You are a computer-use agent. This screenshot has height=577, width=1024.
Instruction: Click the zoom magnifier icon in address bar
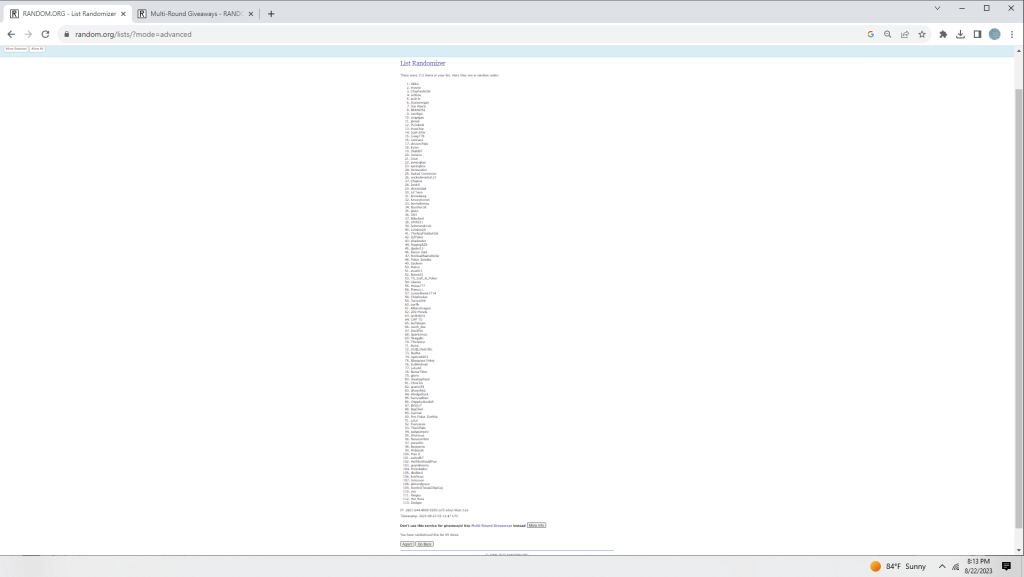888,34
